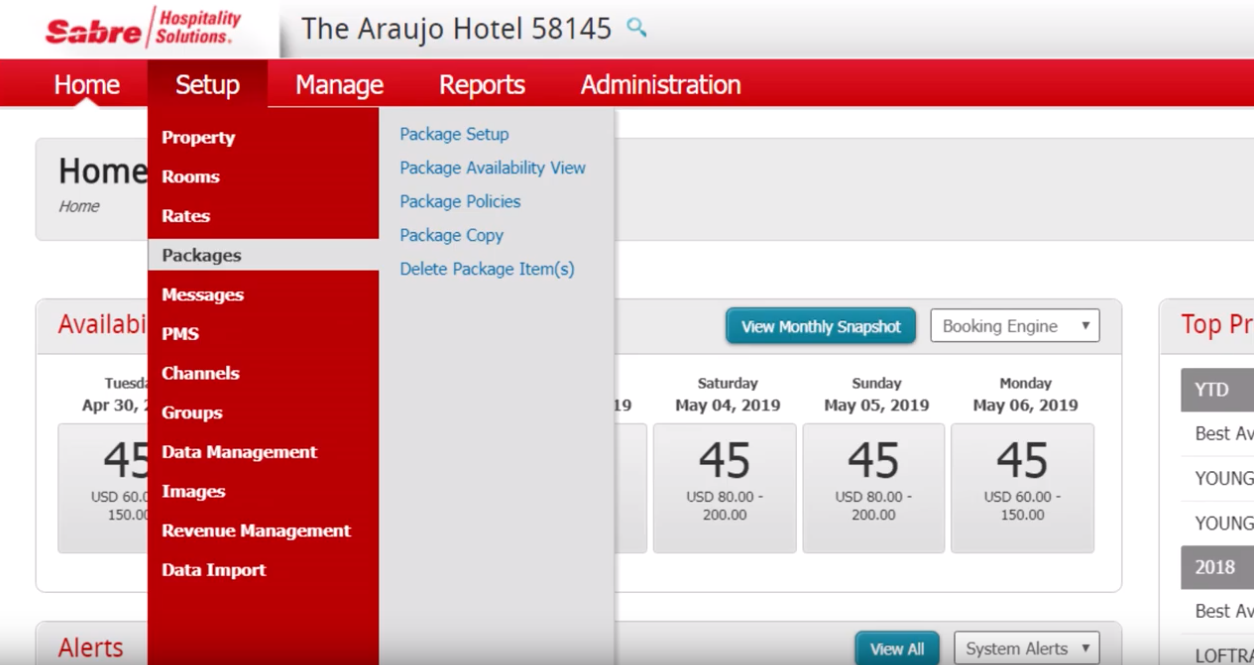The image size is (1254, 665).
Task: Click the YTD header in Top panel
Action: [1217, 390]
